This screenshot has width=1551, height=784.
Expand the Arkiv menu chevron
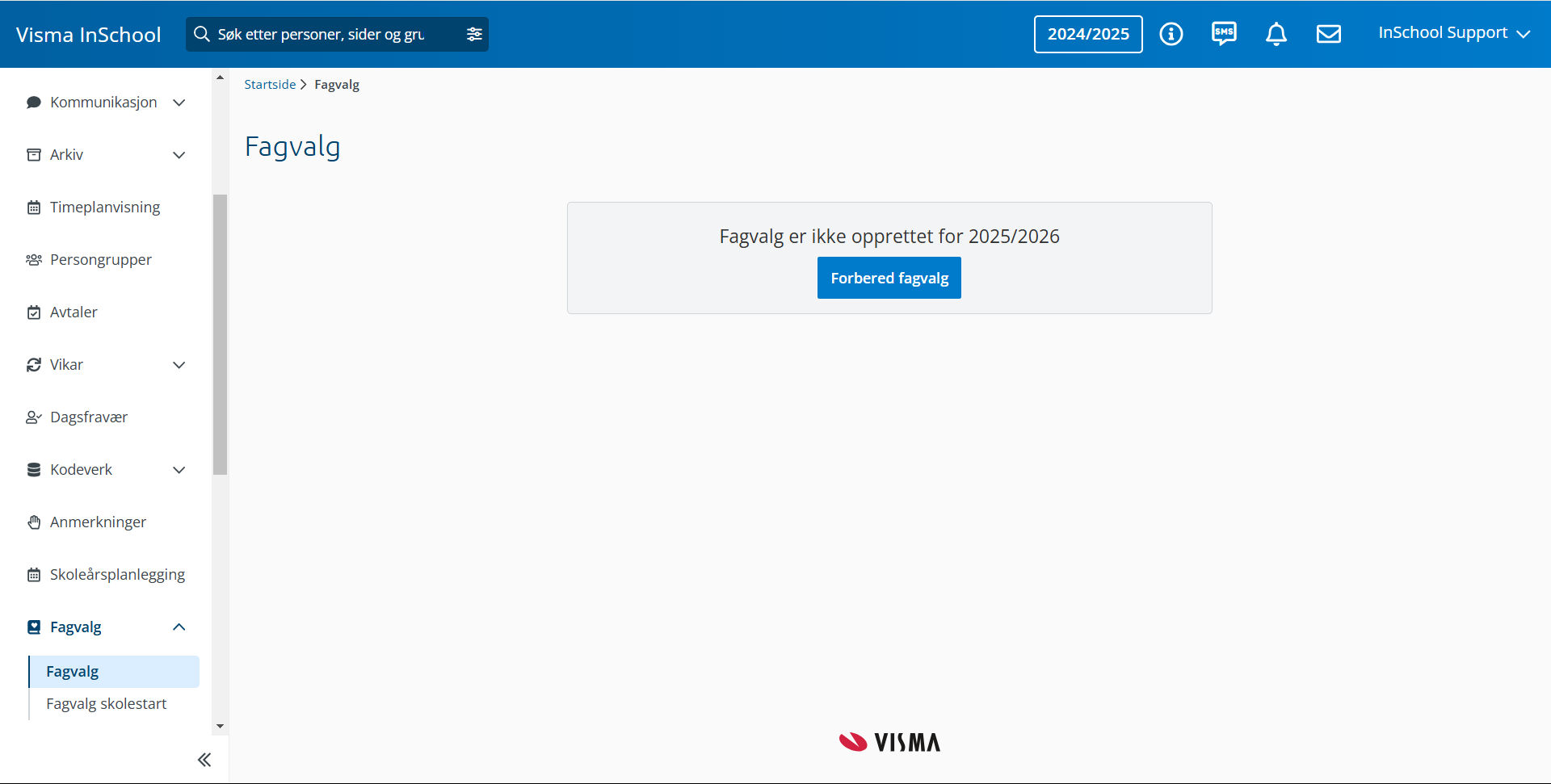tap(179, 155)
